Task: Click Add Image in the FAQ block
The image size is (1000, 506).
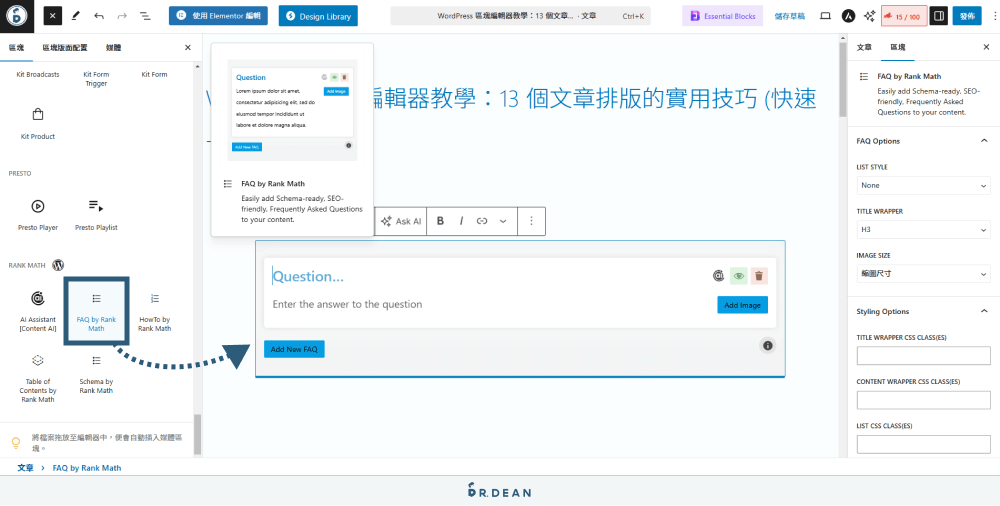Action: tap(742, 305)
